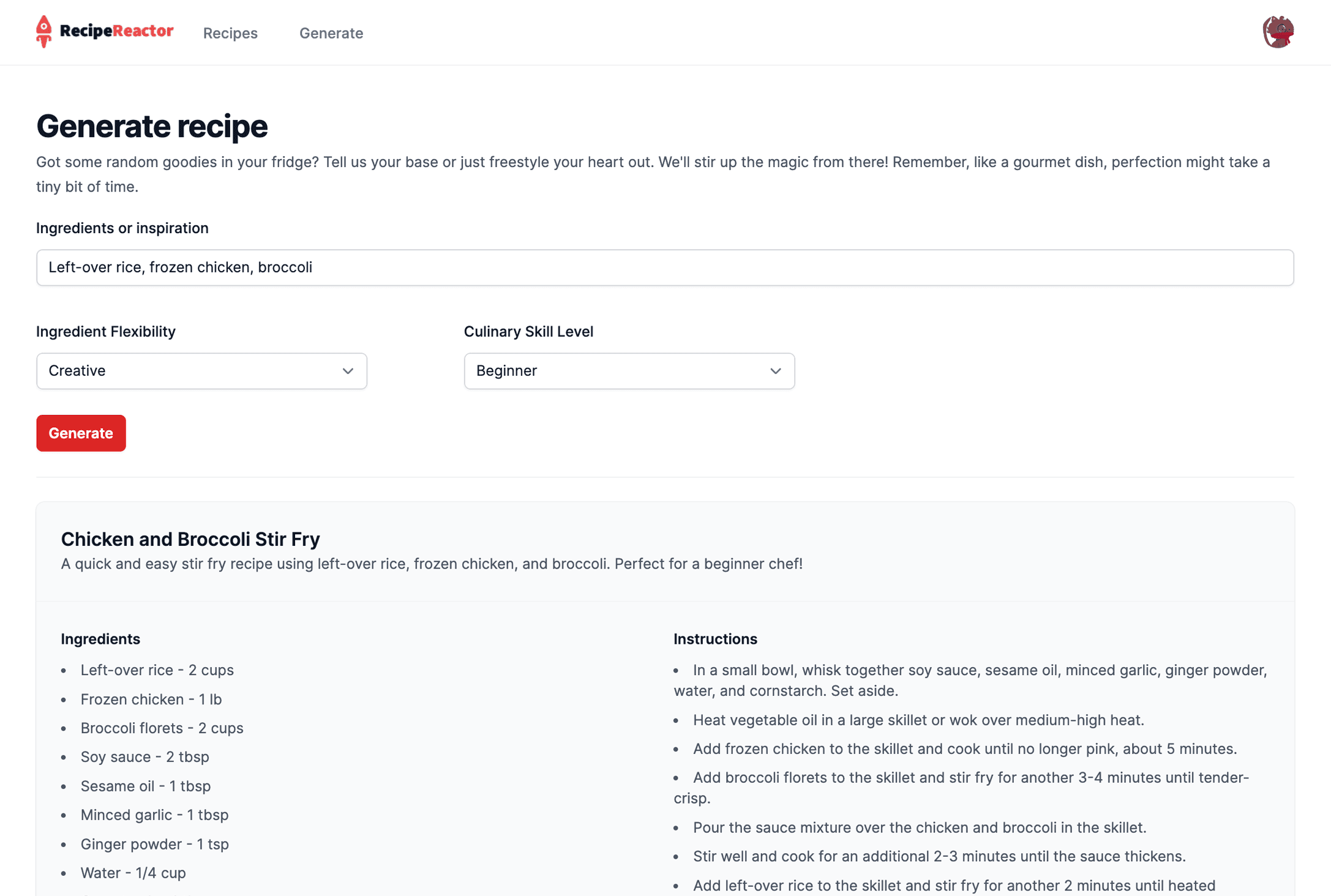Click the RecipeReactor wordmark link
1331x896 pixels.
pos(116,31)
